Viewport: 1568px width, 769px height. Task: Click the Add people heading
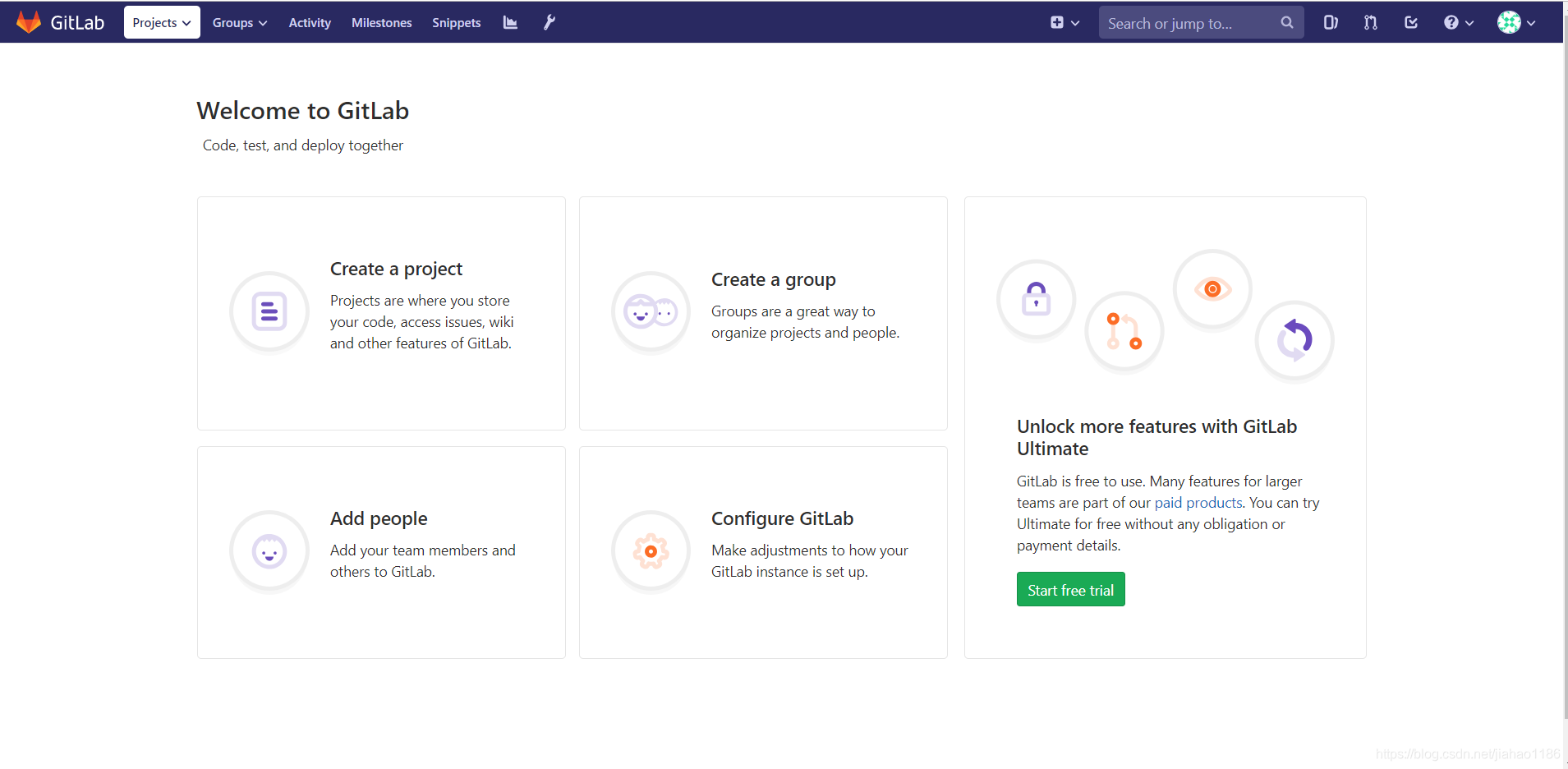[x=379, y=518]
